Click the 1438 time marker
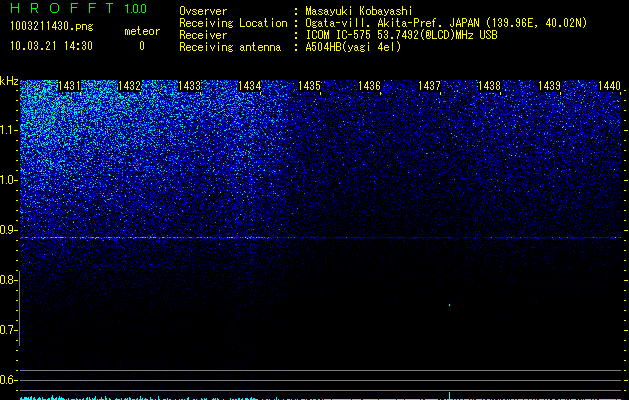The height and width of the screenshot is (400, 629). click(489, 86)
